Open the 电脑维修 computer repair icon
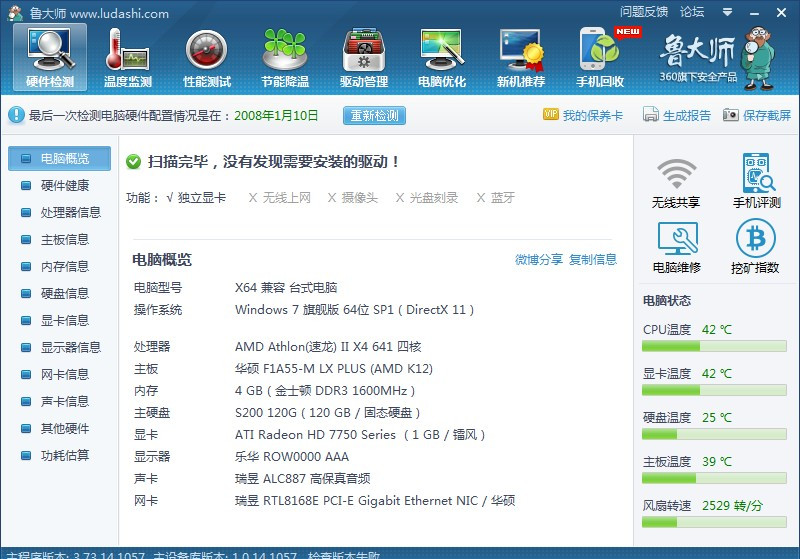 pos(676,247)
